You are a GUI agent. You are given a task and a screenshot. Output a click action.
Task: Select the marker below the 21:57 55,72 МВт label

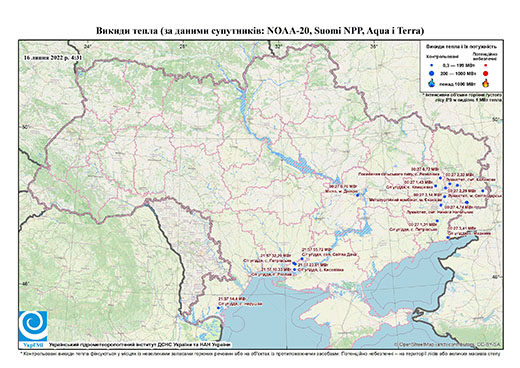[x=302, y=259]
